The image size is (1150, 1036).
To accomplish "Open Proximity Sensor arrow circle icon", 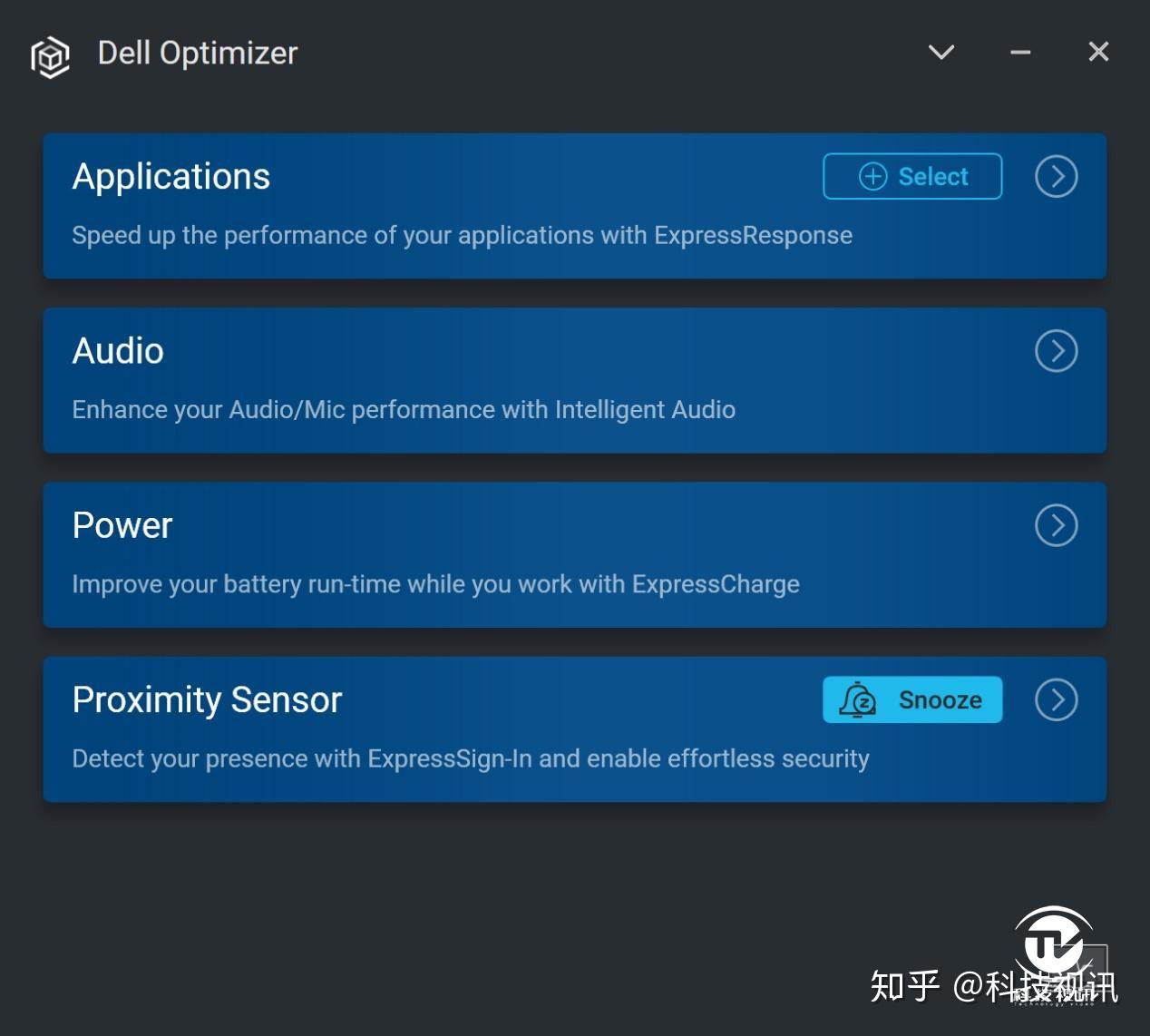I will point(1056,699).
